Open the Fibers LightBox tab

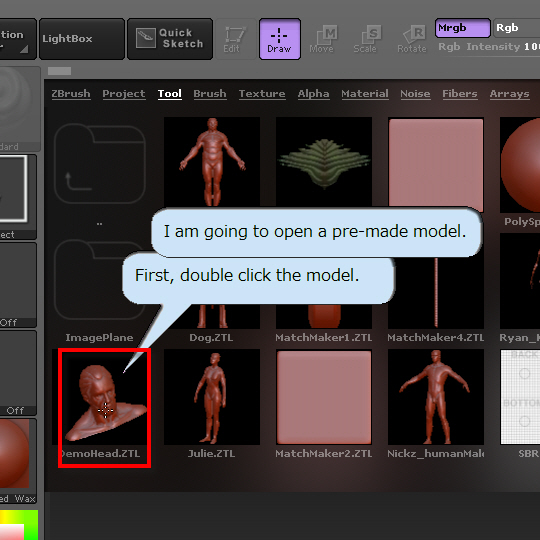pyautogui.click(x=460, y=94)
